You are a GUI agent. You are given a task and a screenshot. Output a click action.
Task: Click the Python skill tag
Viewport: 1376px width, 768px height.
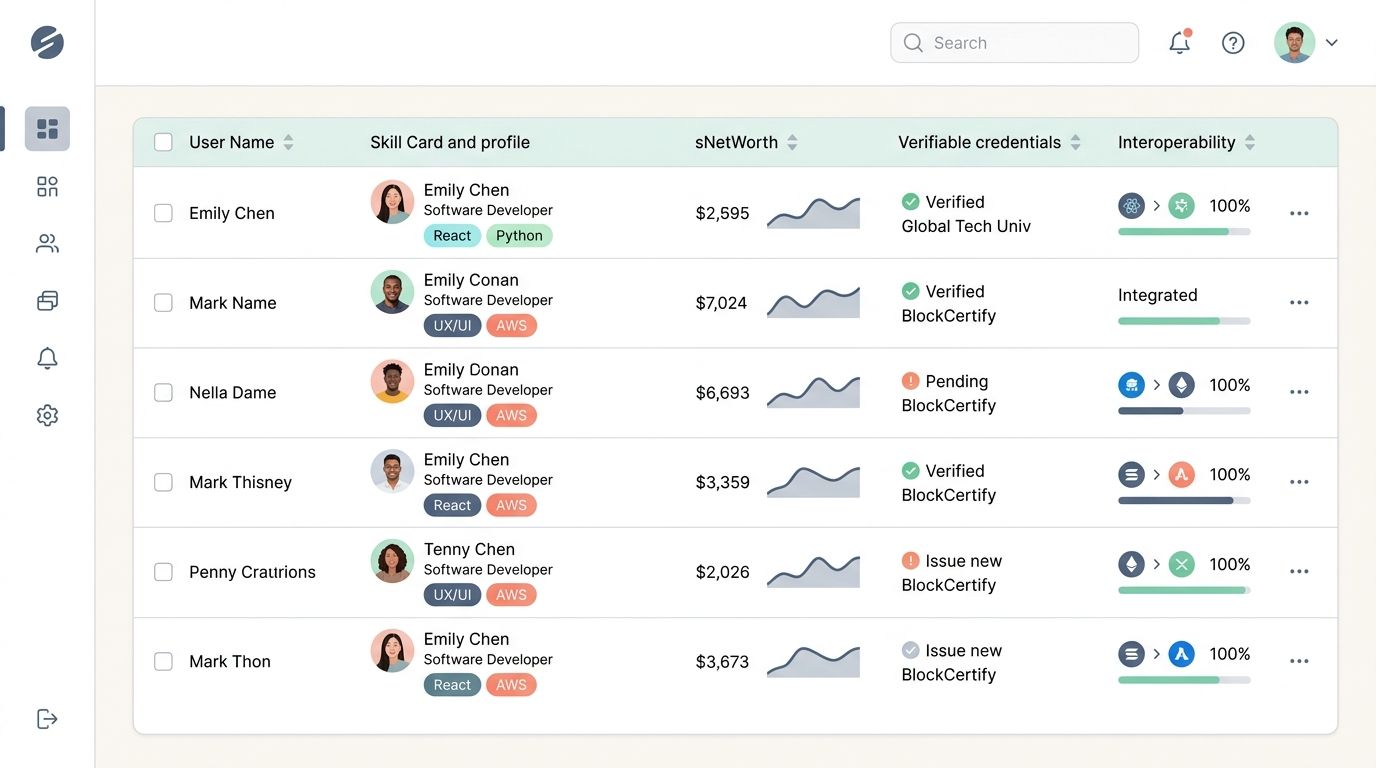[519, 236]
